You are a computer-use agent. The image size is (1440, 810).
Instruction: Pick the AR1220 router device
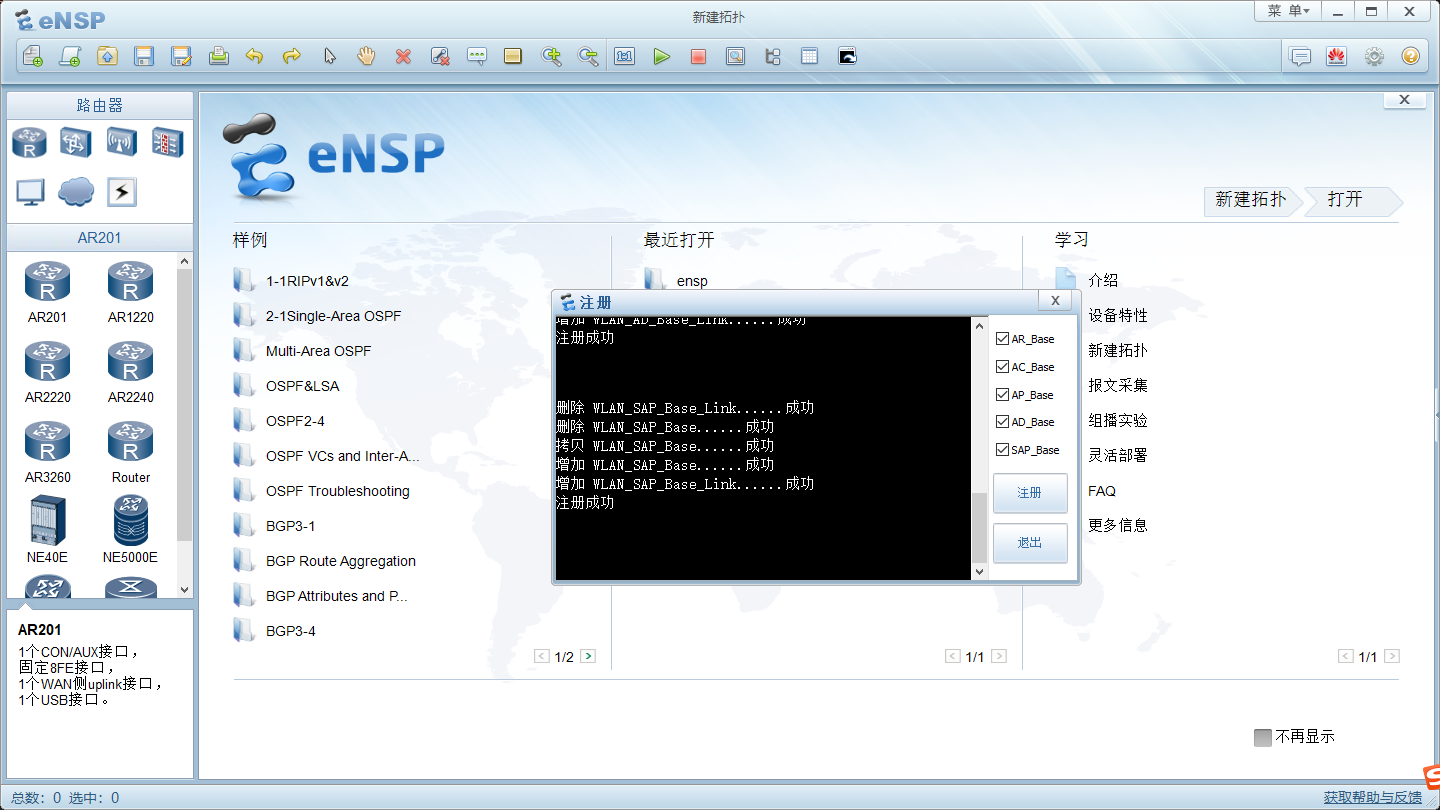pyautogui.click(x=130, y=292)
